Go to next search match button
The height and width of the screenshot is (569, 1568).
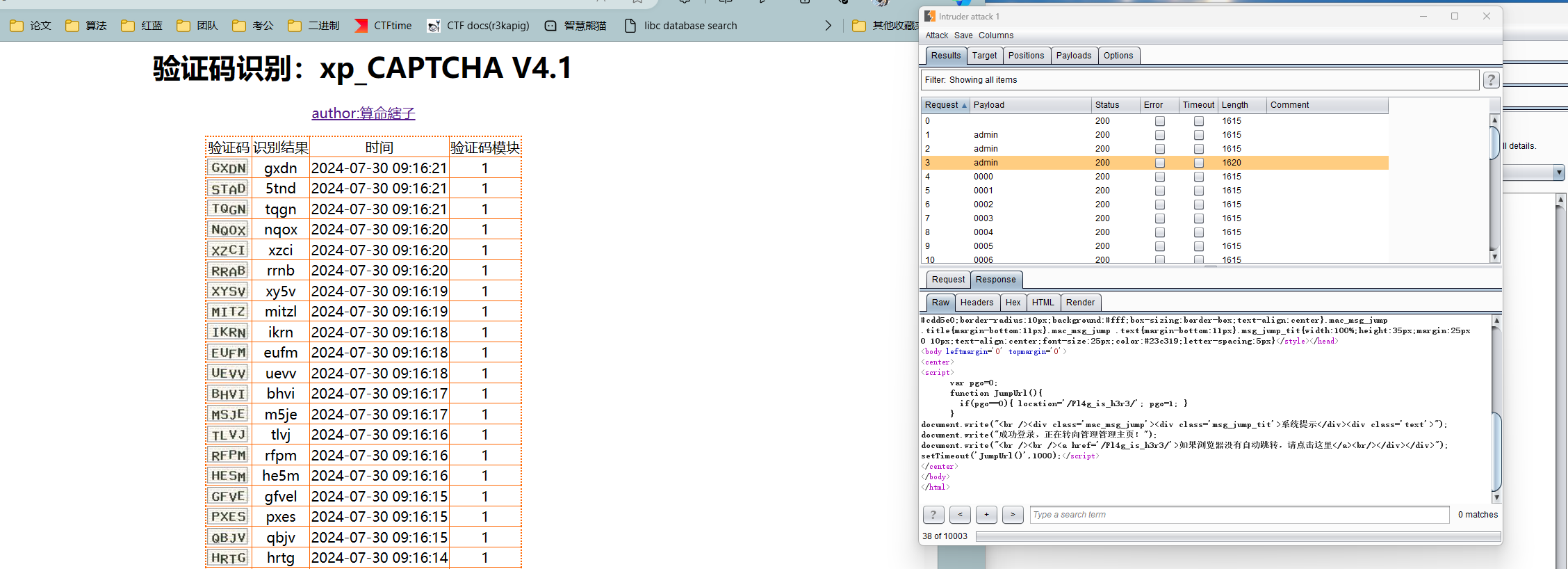click(x=1013, y=515)
